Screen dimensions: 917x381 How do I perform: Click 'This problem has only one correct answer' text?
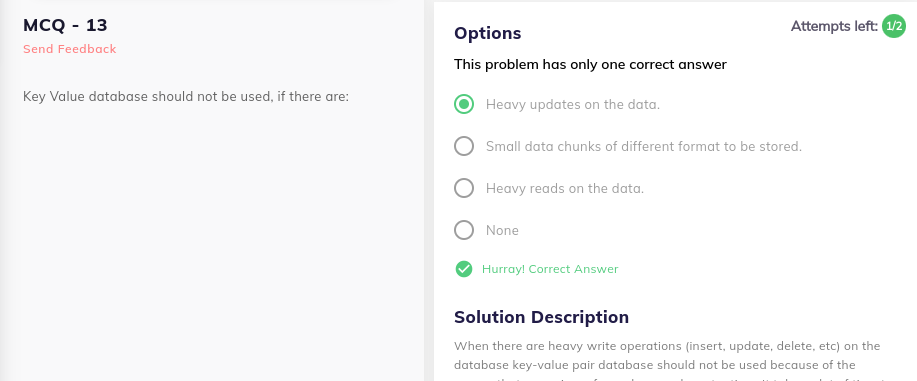(x=590, y=64)
